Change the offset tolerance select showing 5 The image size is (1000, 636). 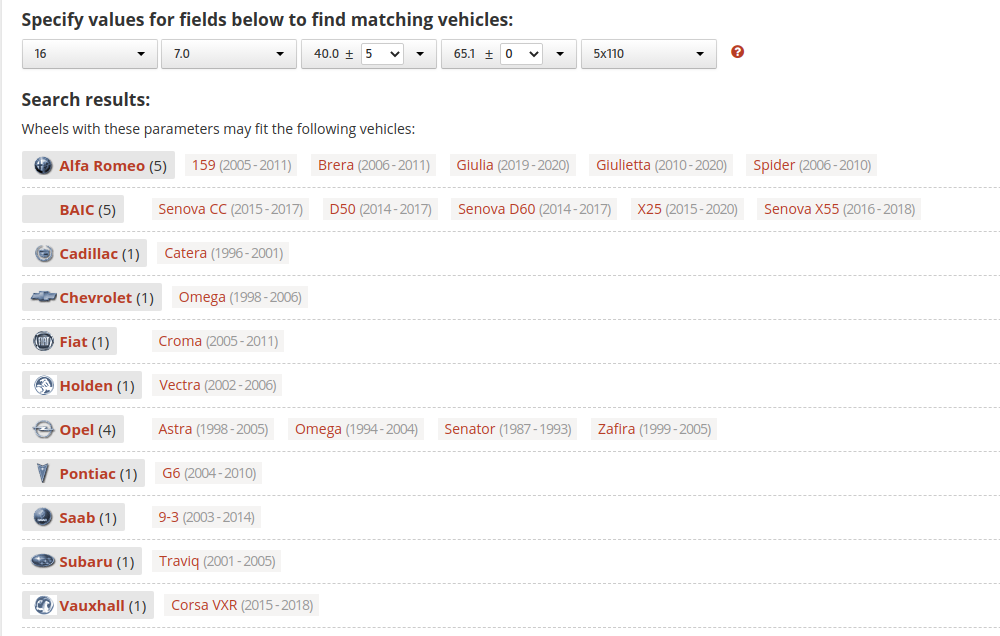(x=381, y=54)
